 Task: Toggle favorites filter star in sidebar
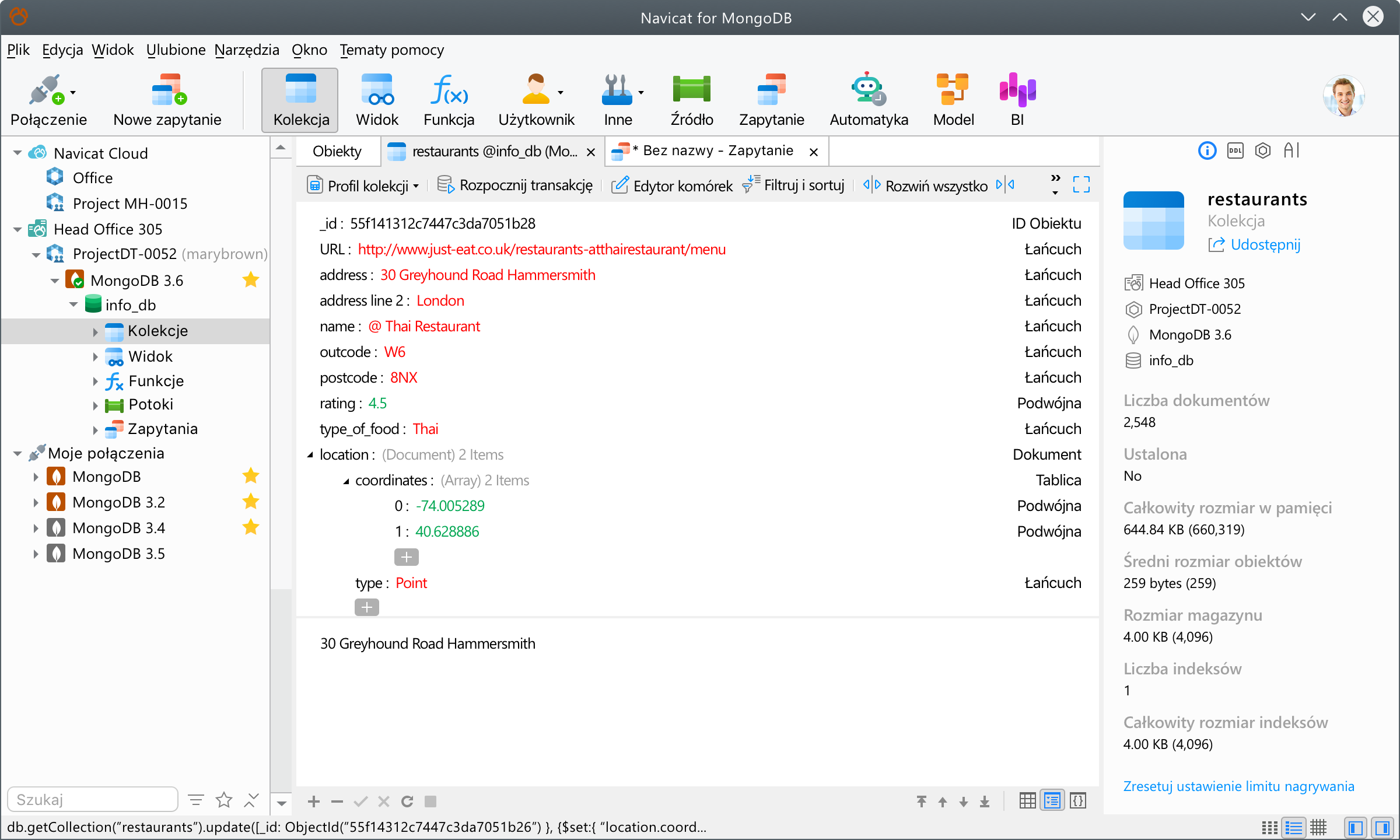[x=224, y=800]
